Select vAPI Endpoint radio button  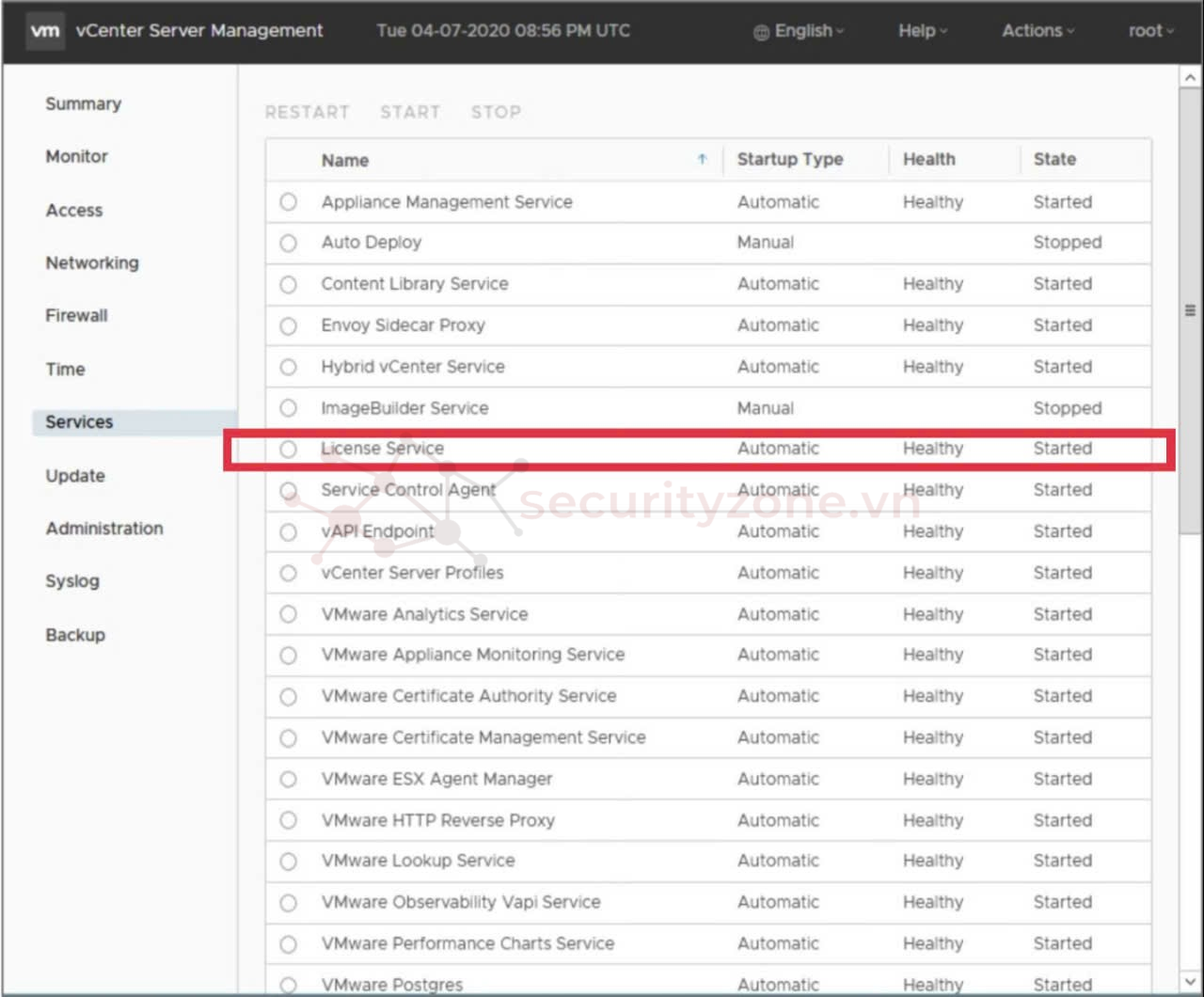(x=289, y=531)
